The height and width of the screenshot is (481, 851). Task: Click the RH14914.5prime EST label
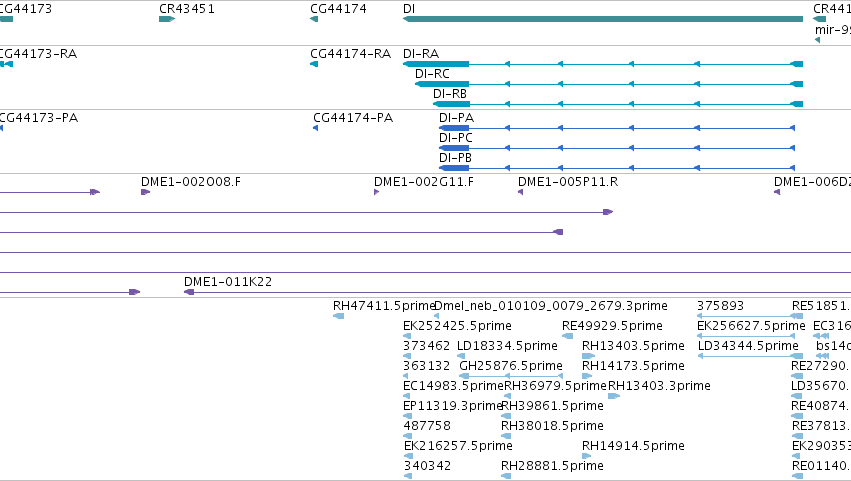(633, 446)
